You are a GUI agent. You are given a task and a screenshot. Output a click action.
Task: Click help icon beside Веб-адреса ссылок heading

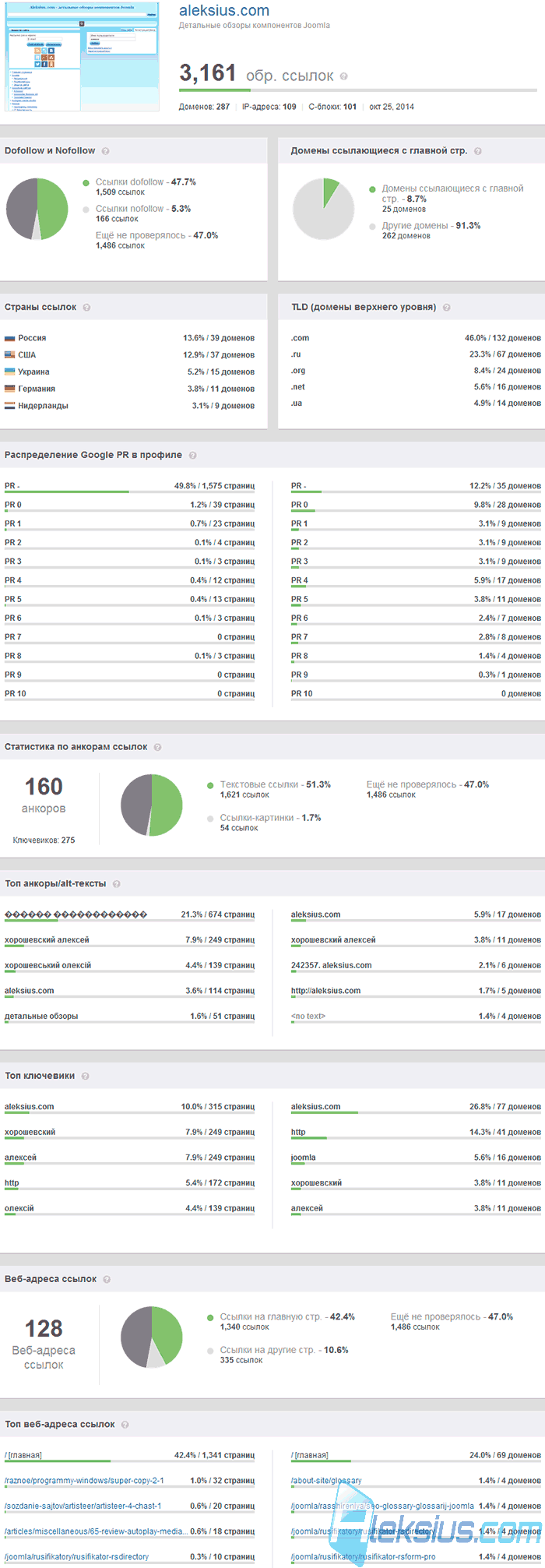(x=107, y=1280)
